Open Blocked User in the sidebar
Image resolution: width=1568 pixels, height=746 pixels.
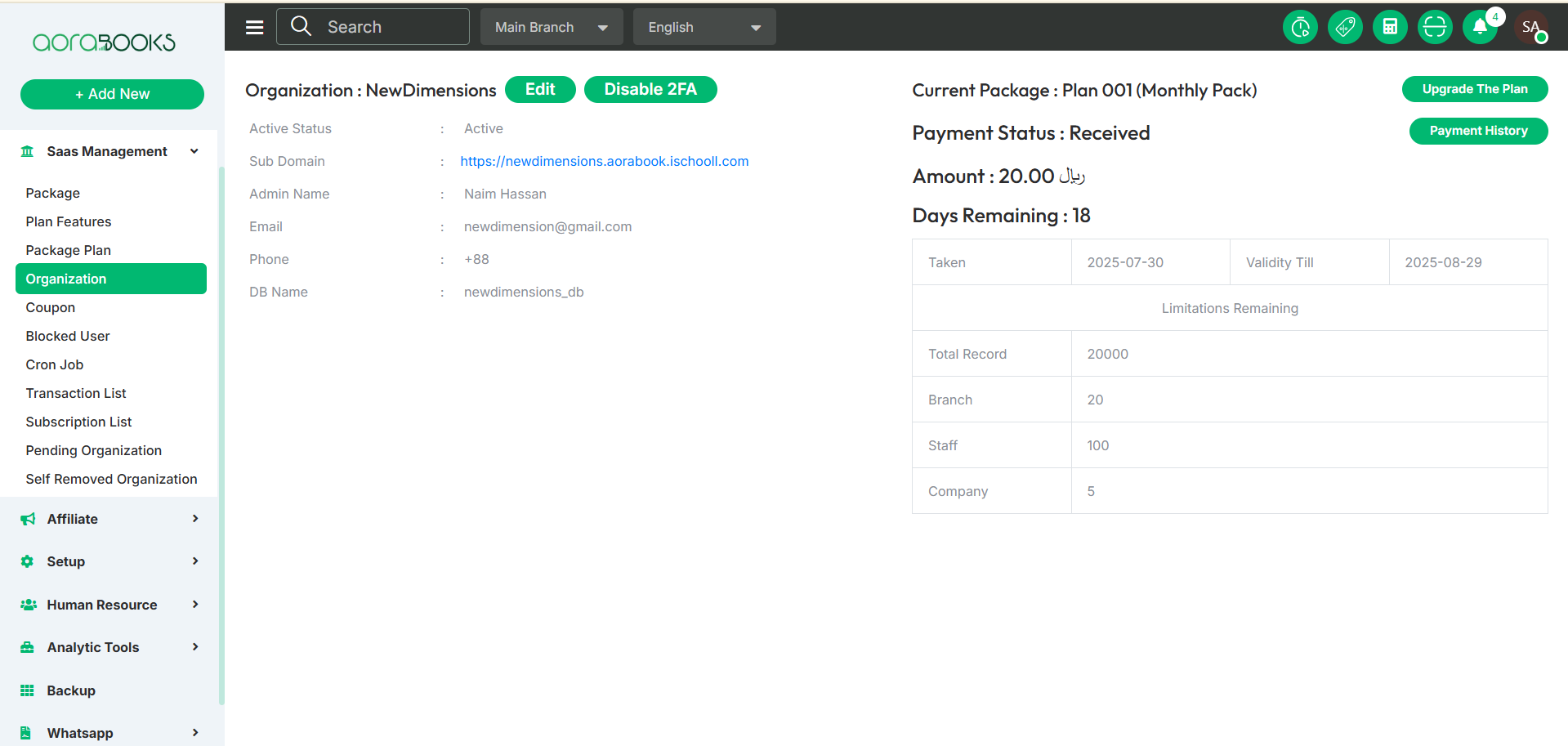coord(68,336)
